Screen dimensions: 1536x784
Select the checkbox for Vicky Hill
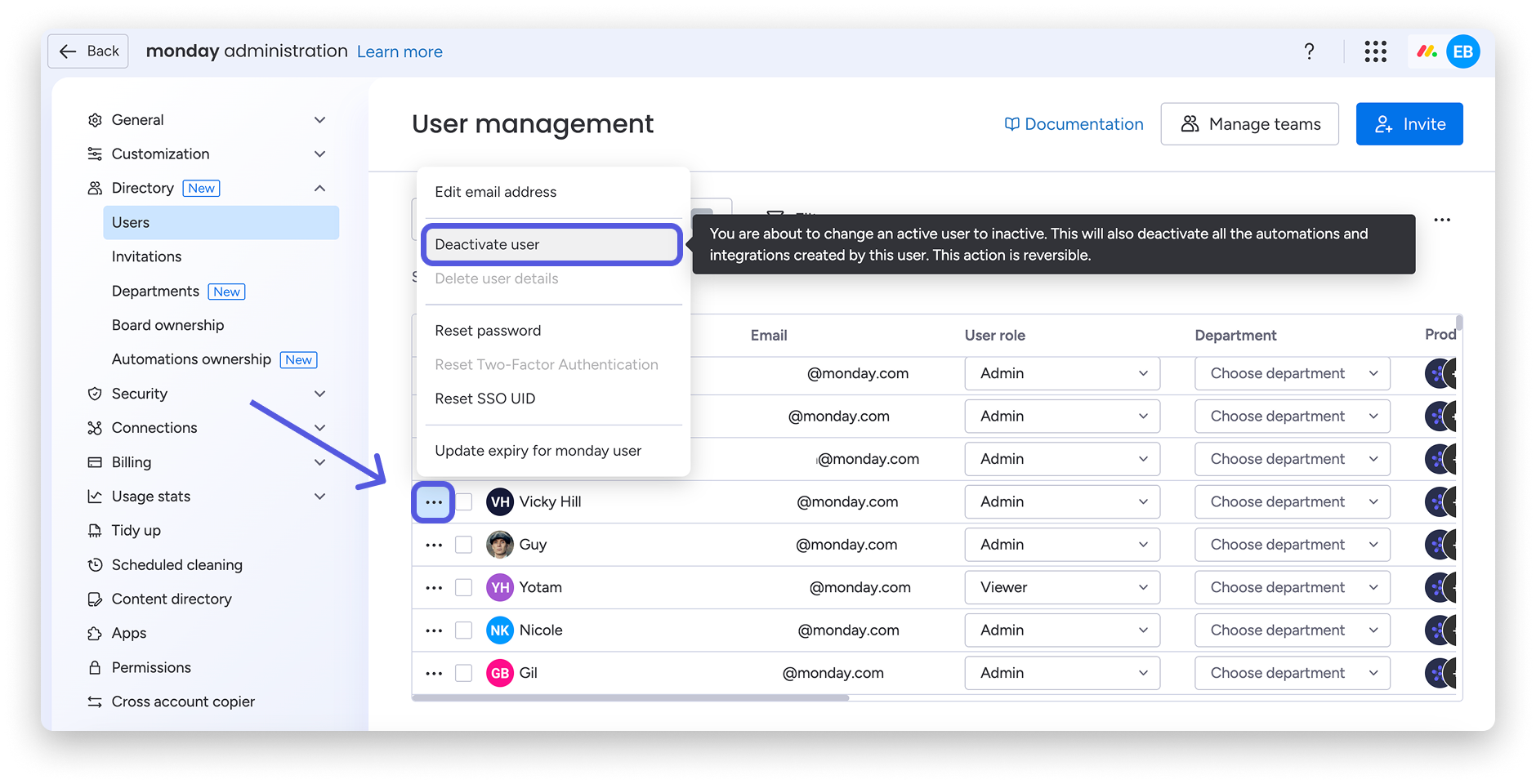[464, 502]
